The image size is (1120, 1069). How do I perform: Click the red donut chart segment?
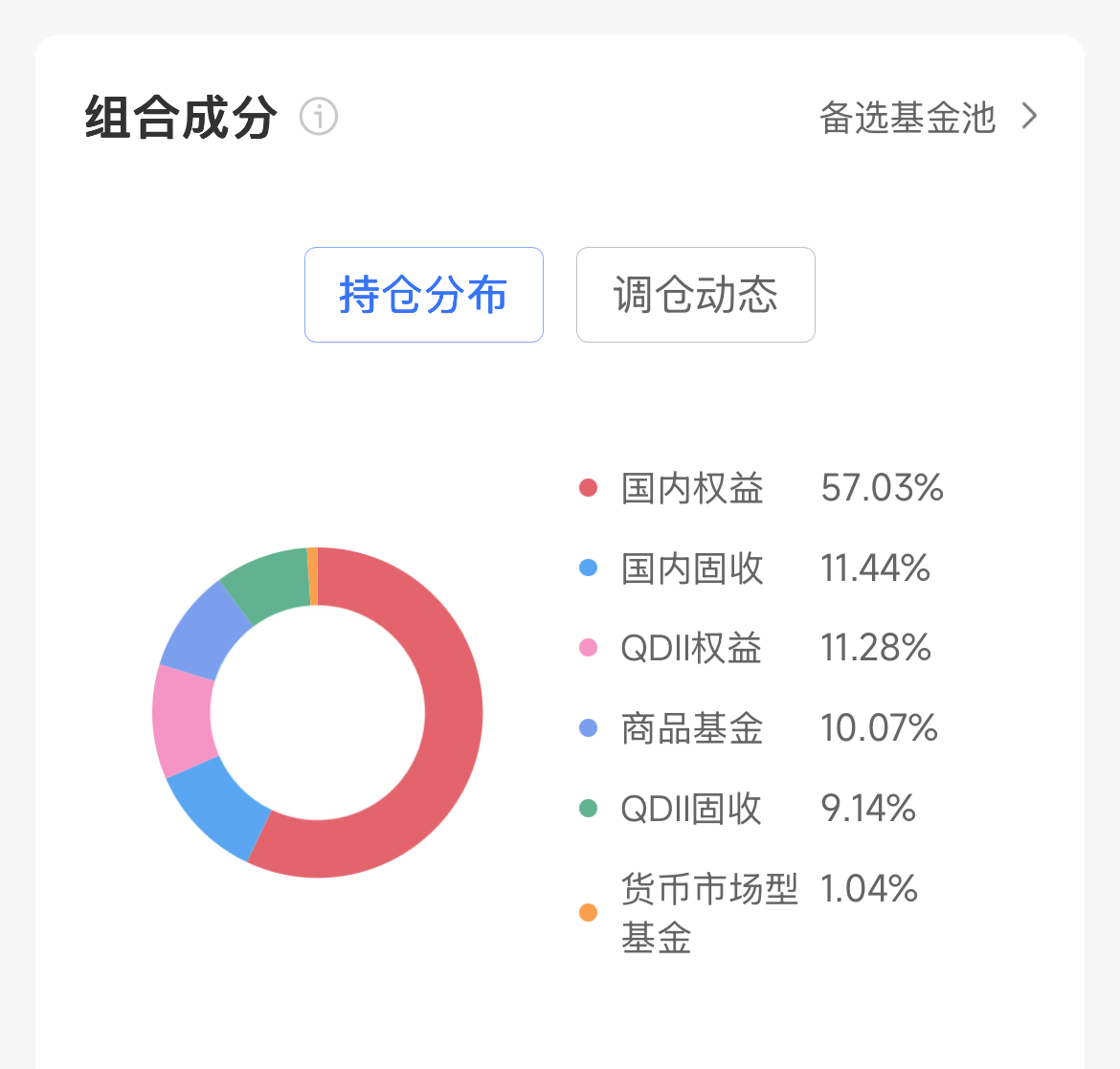pos(452,713)
